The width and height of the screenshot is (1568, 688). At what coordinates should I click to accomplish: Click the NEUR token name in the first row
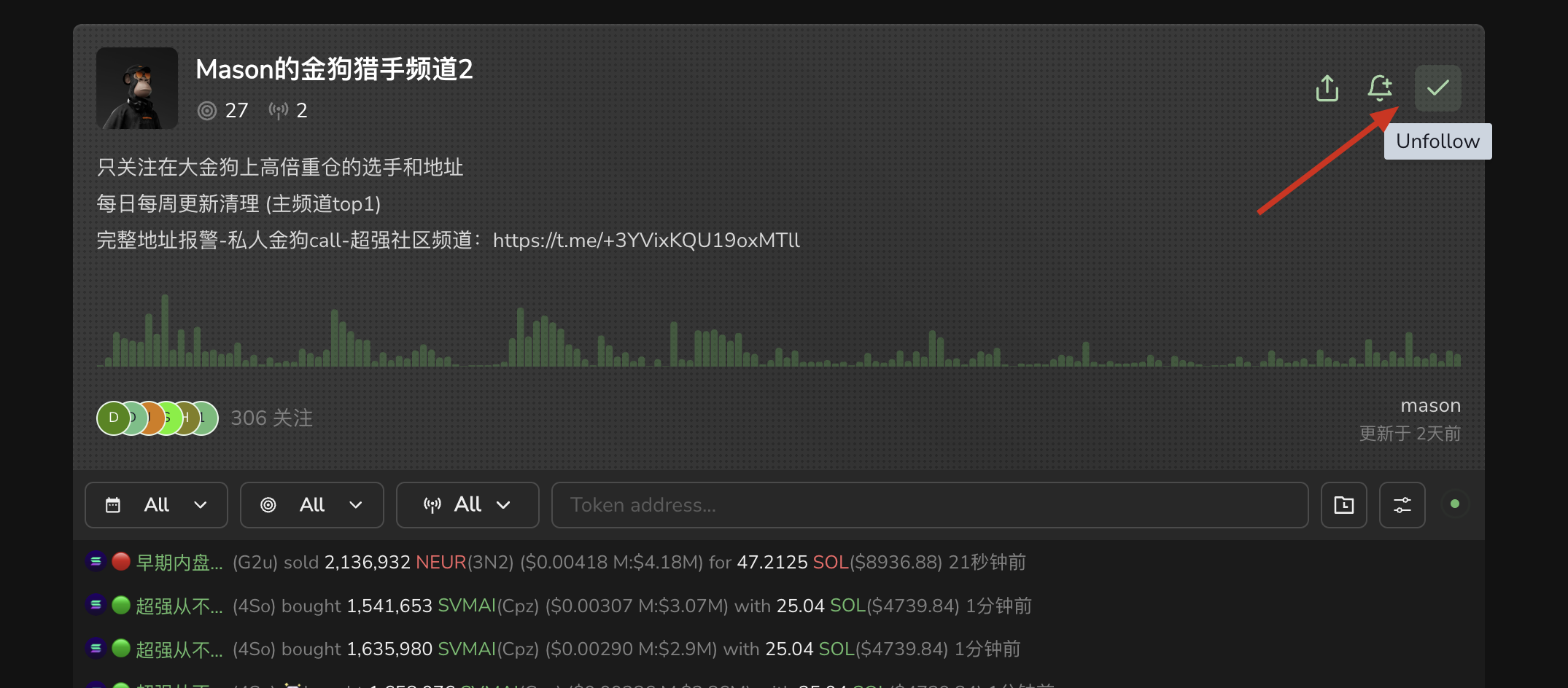point(440,563)
